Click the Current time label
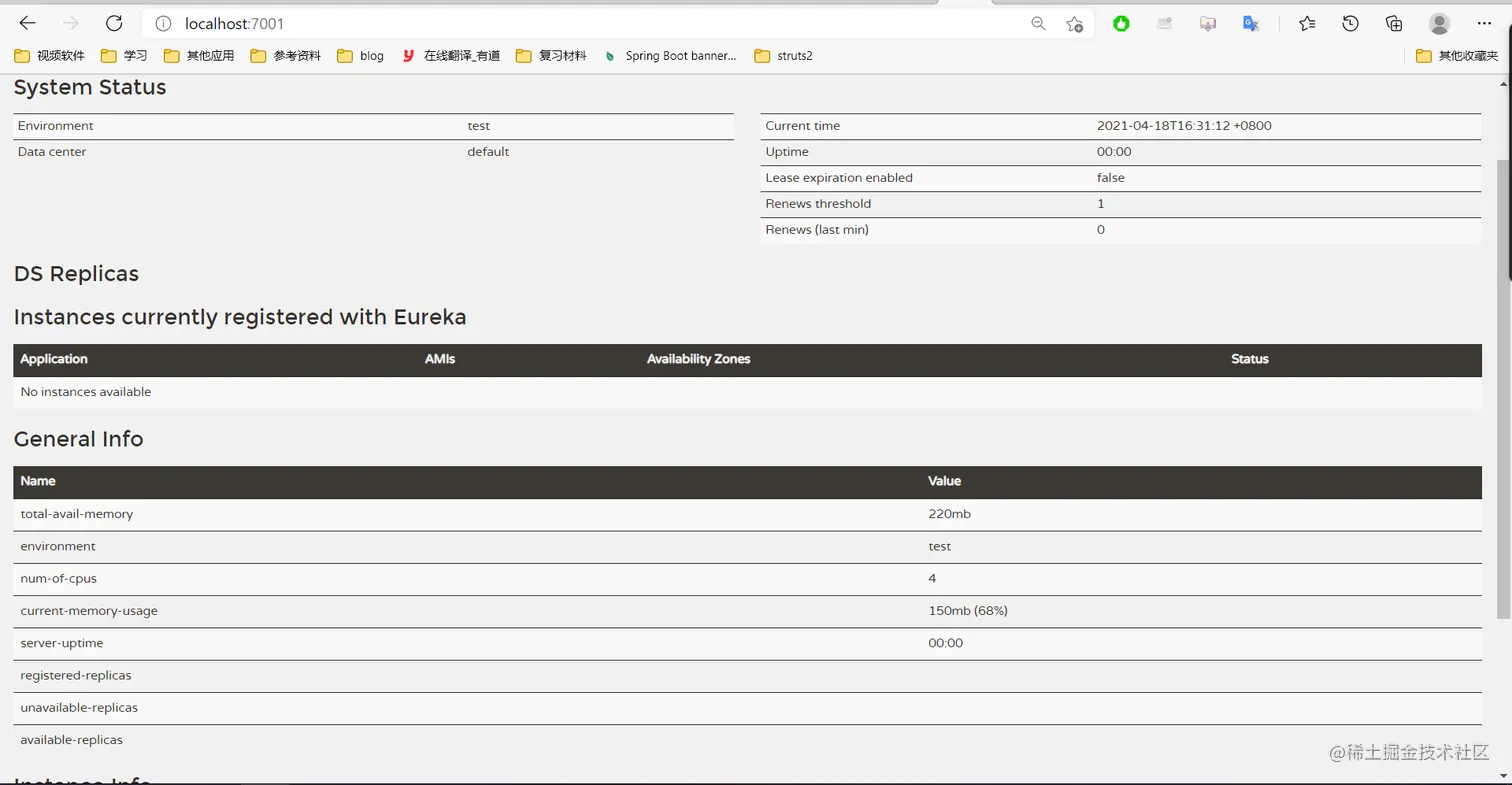This screenshot has width=1512, height=785. 802,126
